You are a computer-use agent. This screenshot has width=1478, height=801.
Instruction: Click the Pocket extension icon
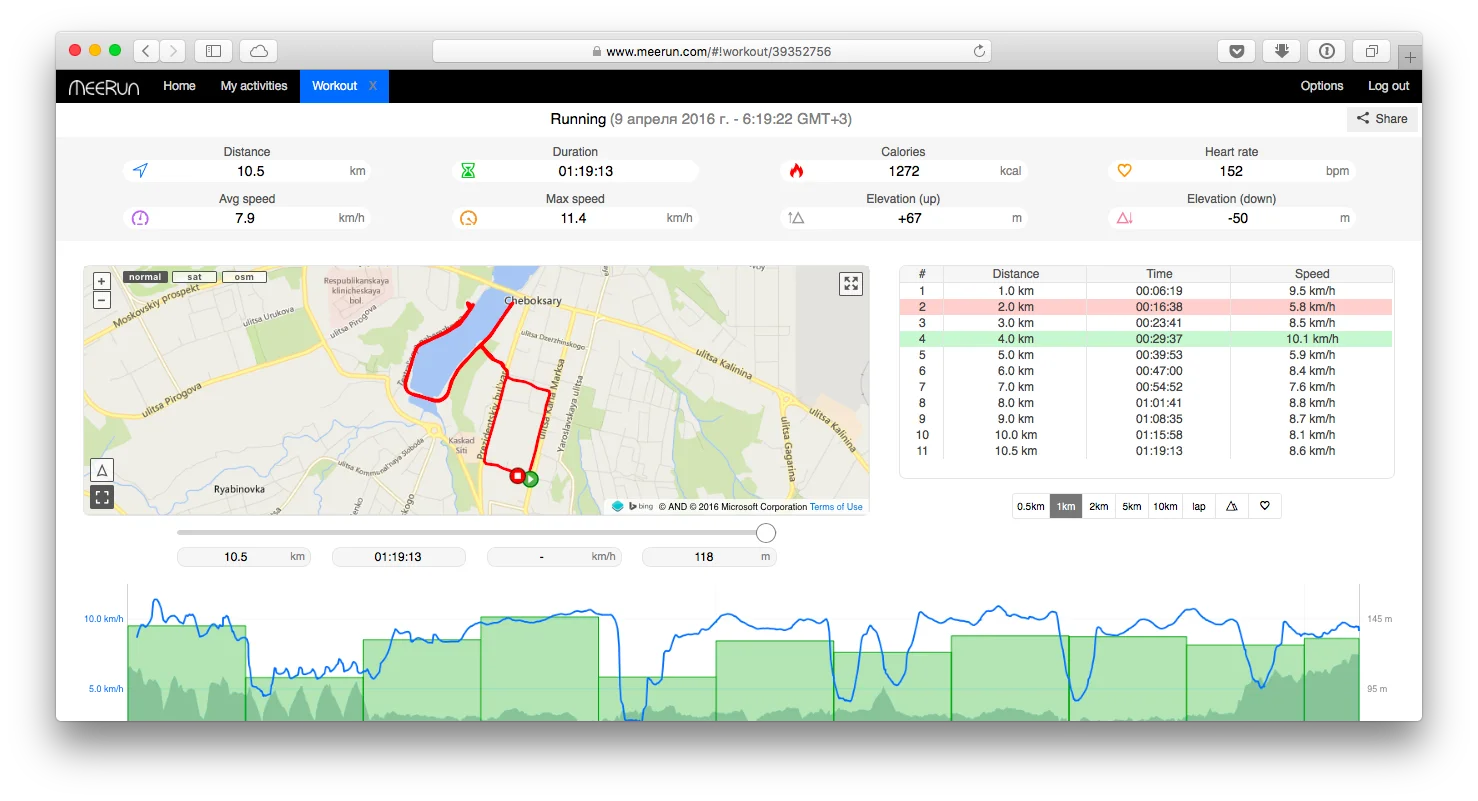[1236, 51]
